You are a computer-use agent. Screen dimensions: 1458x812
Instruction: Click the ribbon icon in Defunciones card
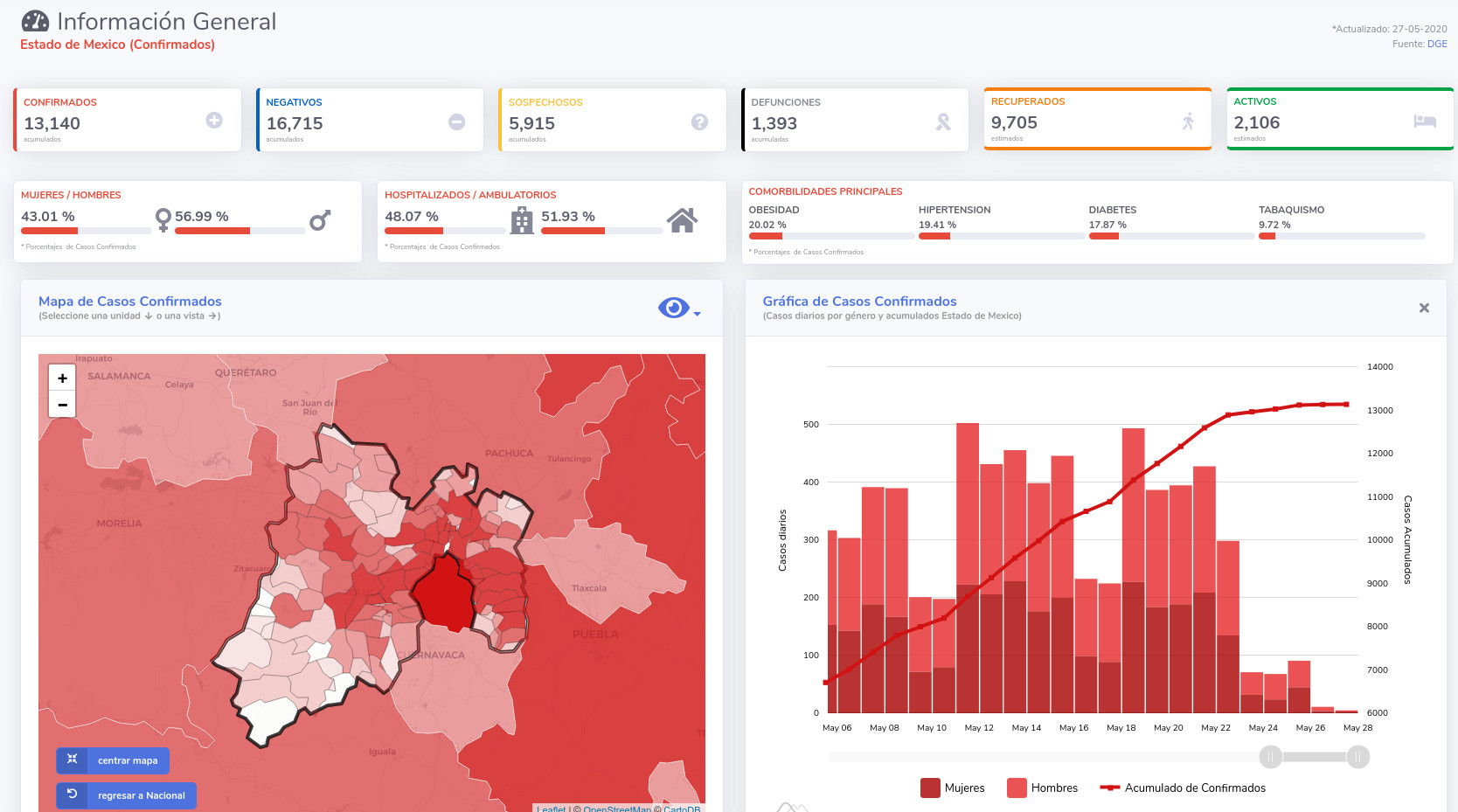(942, 122)
